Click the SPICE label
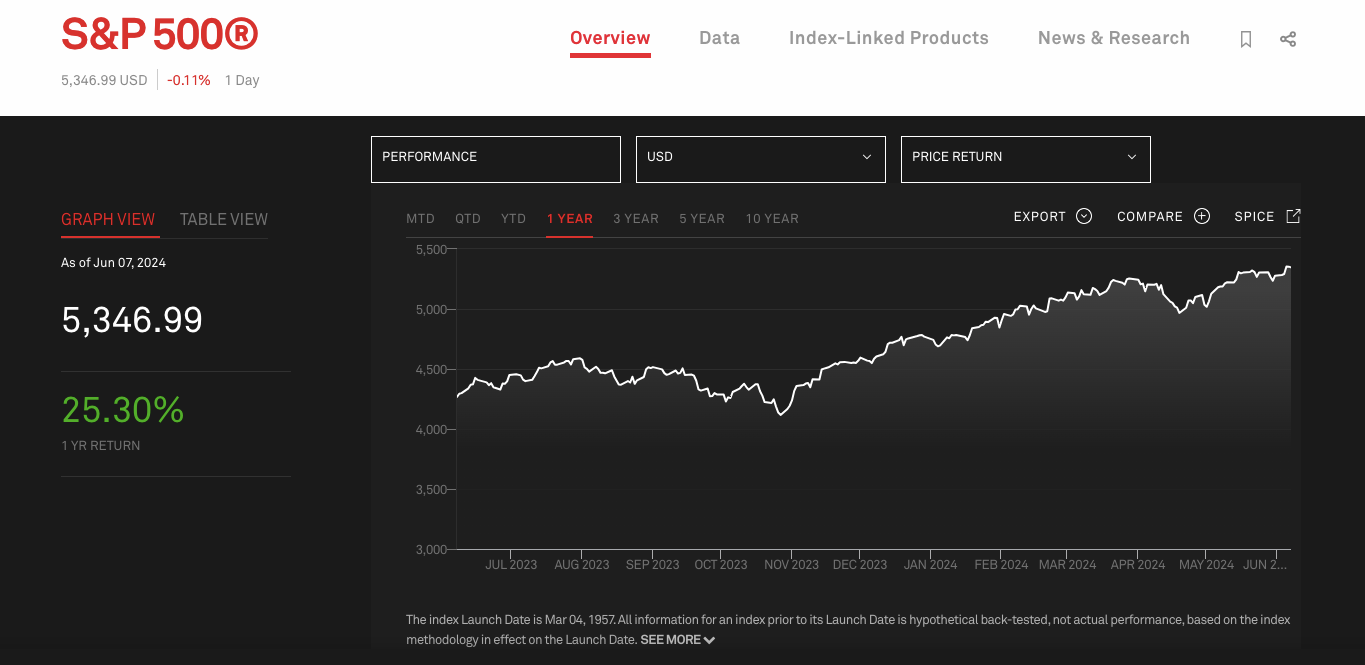This screenshot has width=1365, height=665. (1254, 216)
